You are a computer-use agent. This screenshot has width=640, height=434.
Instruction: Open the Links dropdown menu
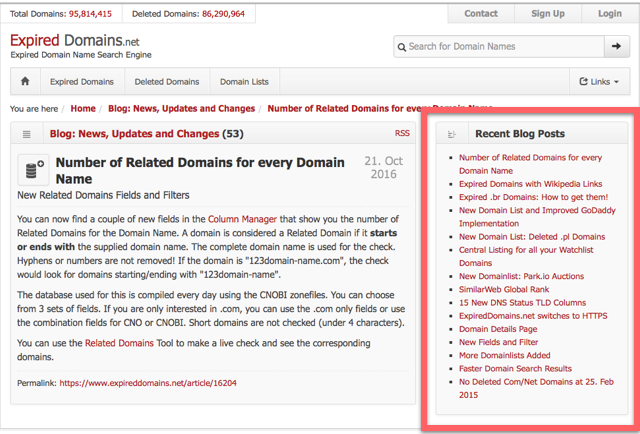599,82
